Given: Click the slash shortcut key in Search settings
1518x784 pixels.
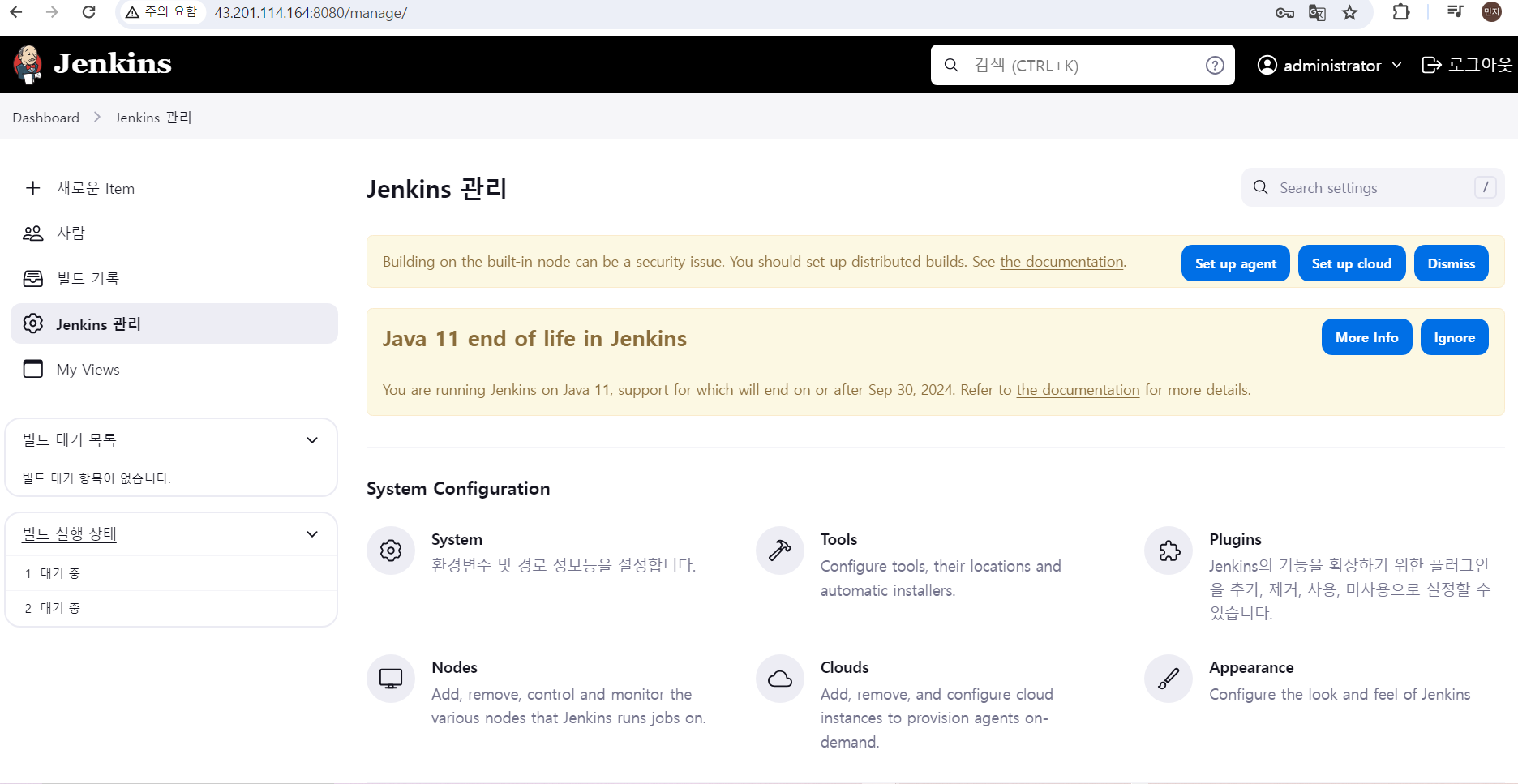Looking at the screenshot, I should point(1486,187).
